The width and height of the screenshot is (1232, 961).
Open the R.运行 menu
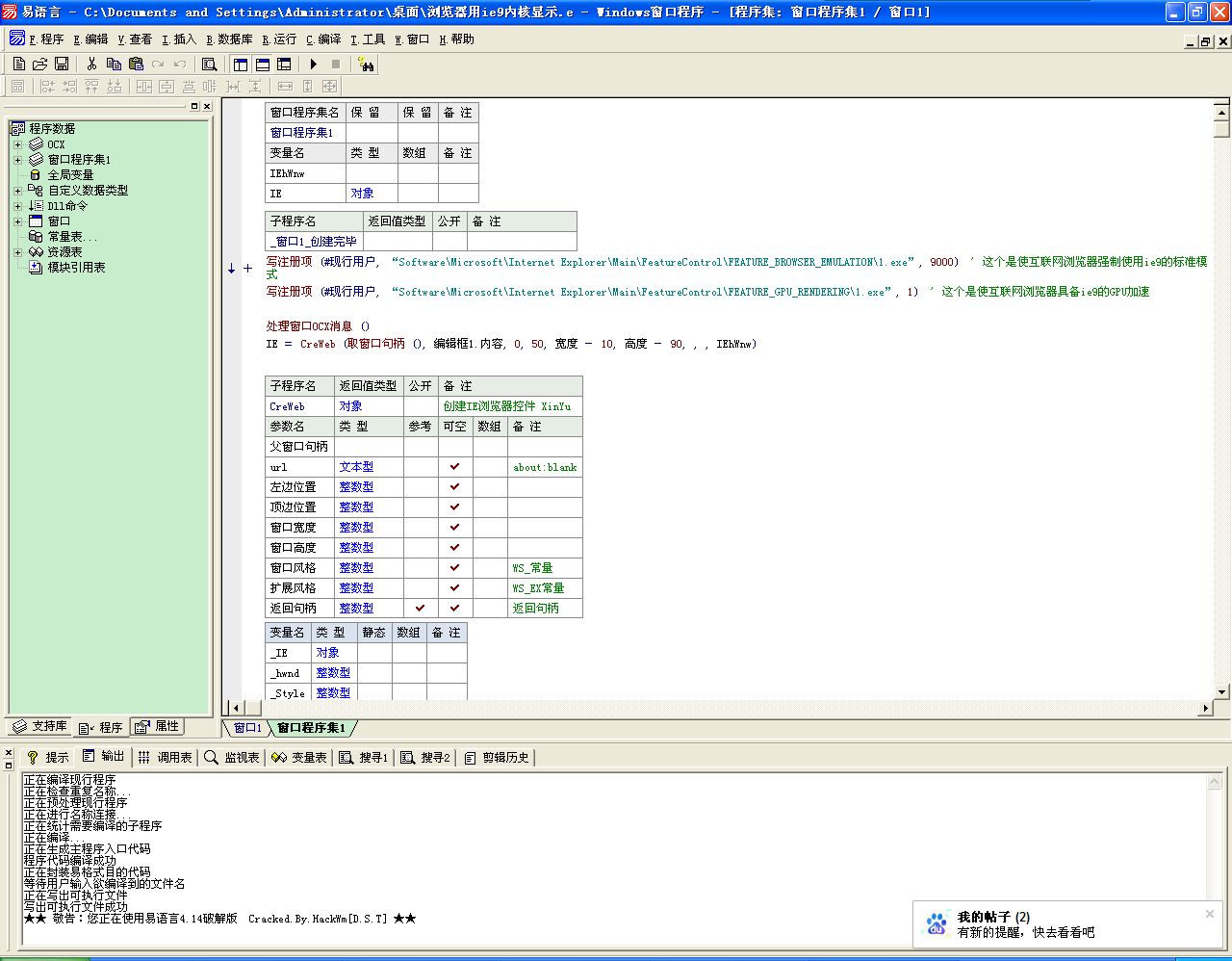click(279, 39)
